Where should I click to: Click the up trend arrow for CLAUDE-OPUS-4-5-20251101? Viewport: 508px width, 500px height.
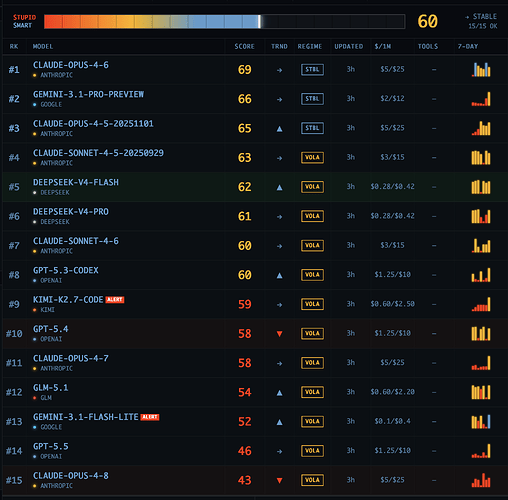pos(279,129)
